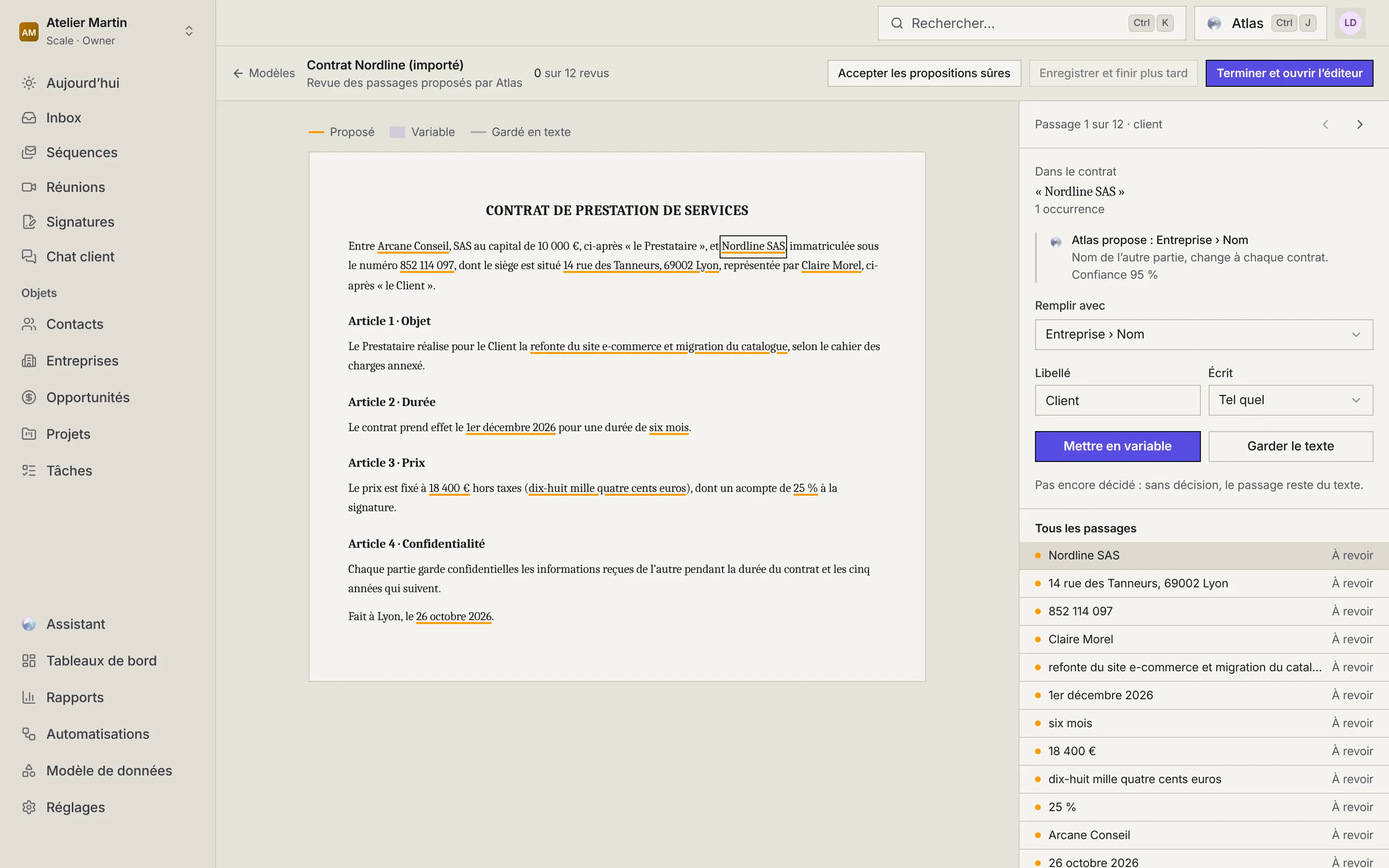Go to the next passage arrow

point(1359,124)
